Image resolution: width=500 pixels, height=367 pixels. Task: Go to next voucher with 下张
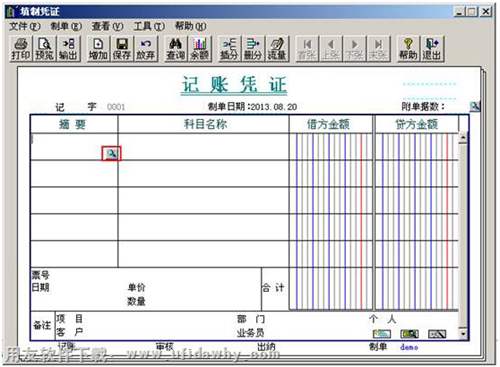[354, 49]
